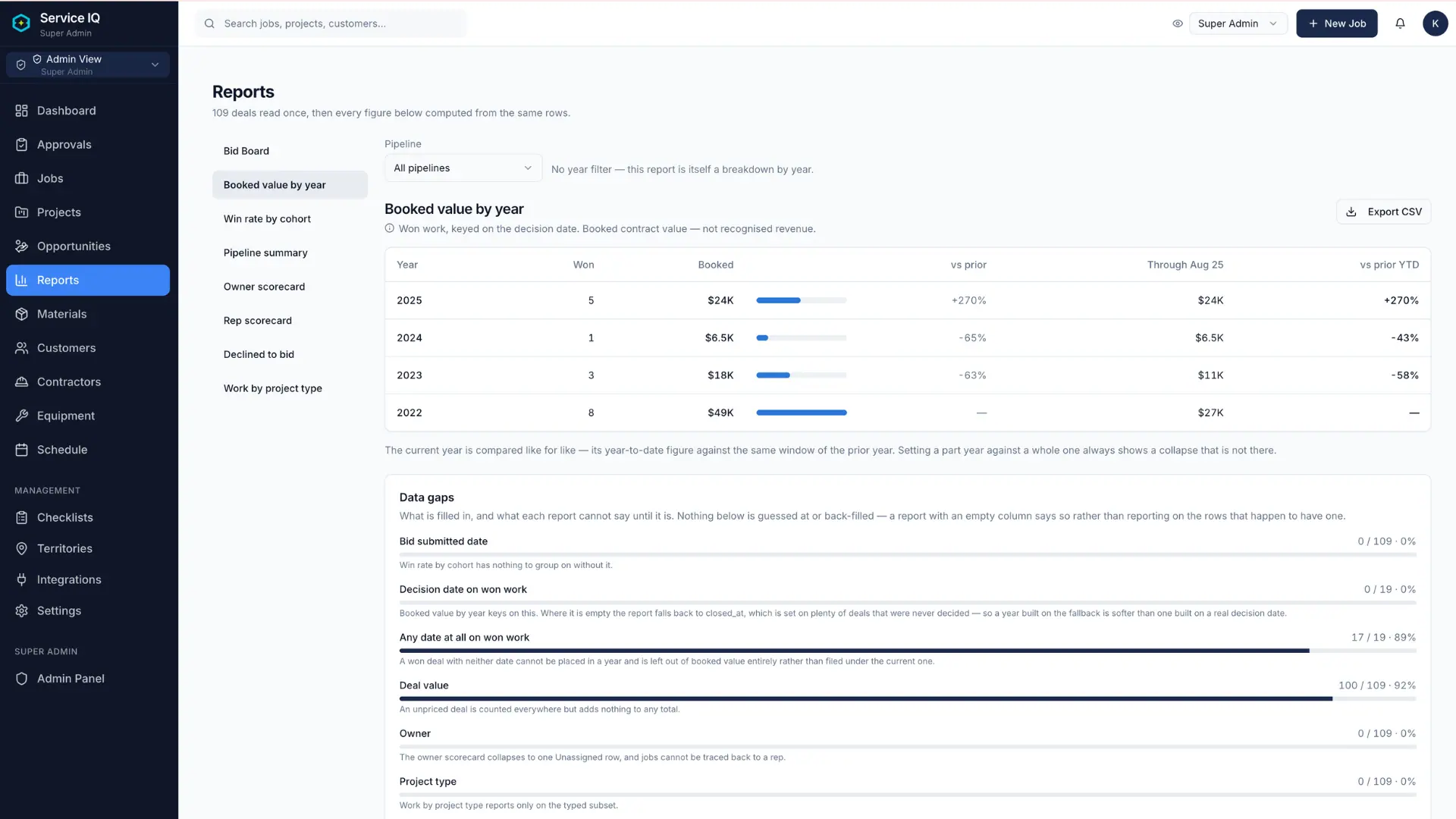Switch to Pipeline summary report
The image size is (1456, 819).
point(290,253)
